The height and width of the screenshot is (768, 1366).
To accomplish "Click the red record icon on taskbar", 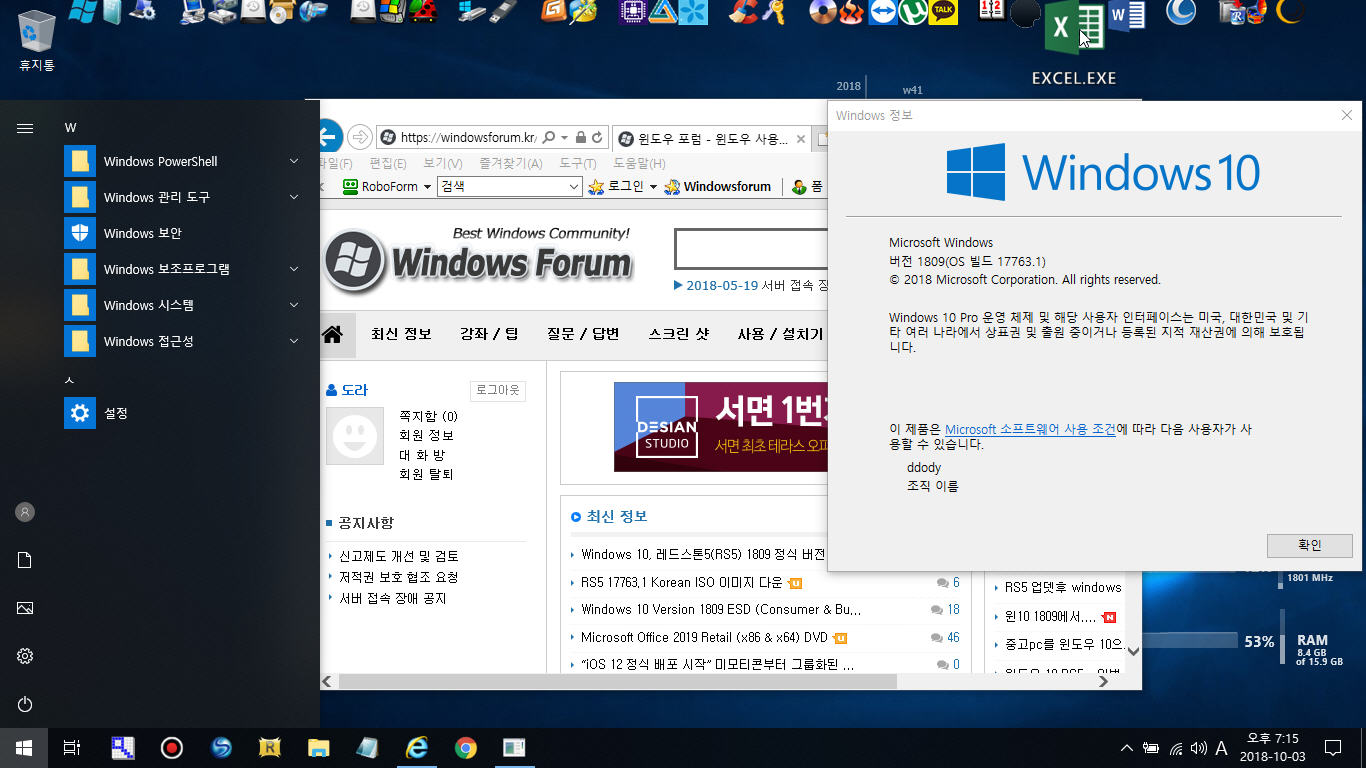I will pyautogui.click(x=172, y=747).
